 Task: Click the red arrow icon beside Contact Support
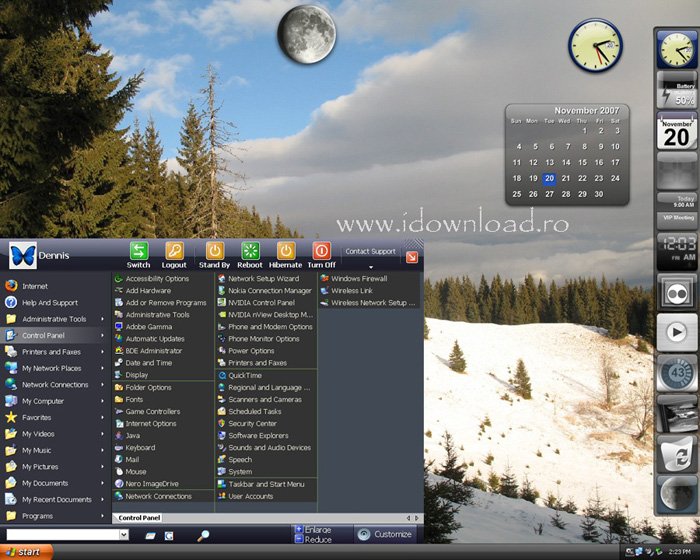coord(412,257)
